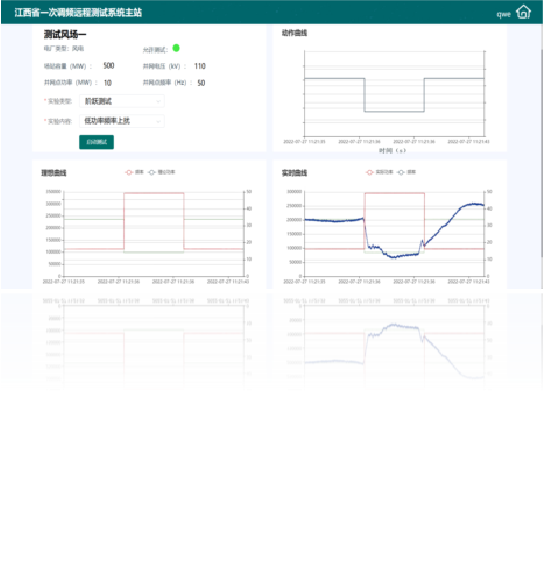This screenshot has height=583, width=544.
Task: Toggle the blue 理论功率 legend in 理想曲线
Action: pyautogui.click(x=162, y=172)
